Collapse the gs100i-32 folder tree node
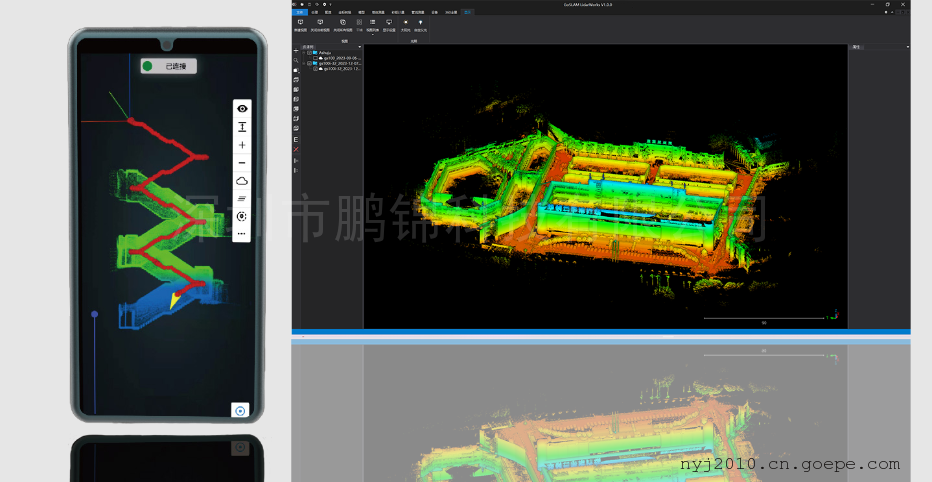 coord(304,63)
